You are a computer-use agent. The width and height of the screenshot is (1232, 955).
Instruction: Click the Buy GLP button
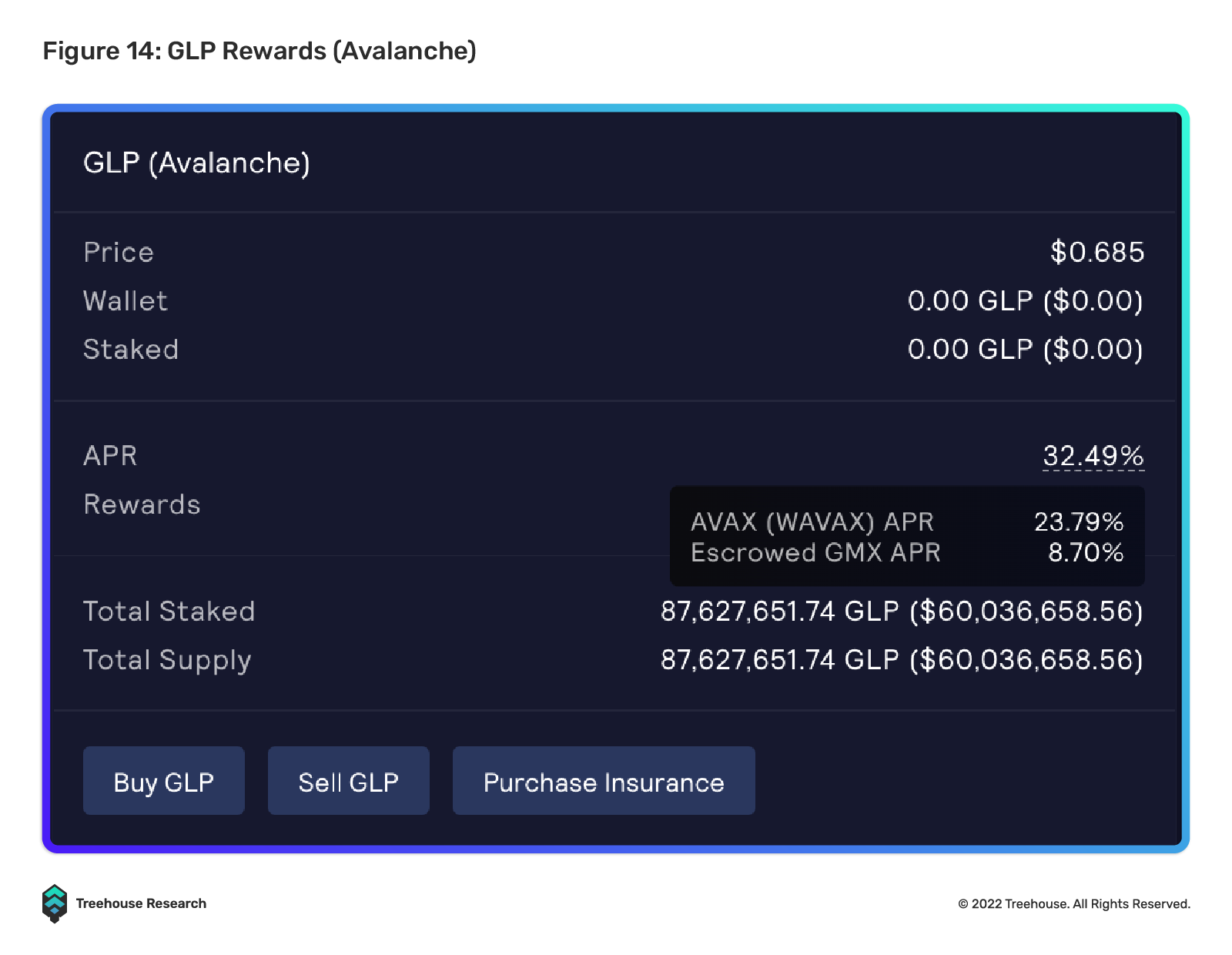pyautogui.click(x=164, y=780)
